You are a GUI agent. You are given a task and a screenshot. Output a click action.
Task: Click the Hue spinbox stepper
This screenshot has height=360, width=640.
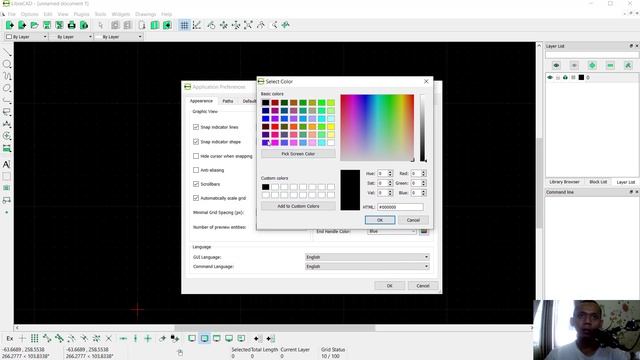390,173
